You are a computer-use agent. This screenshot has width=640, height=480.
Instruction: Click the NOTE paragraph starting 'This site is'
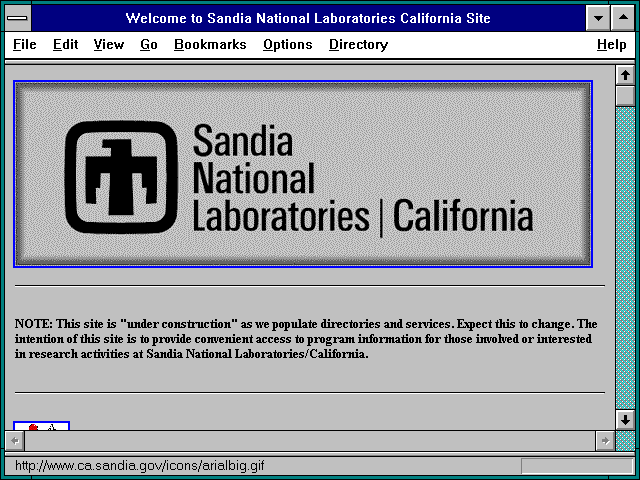(306, 339)
